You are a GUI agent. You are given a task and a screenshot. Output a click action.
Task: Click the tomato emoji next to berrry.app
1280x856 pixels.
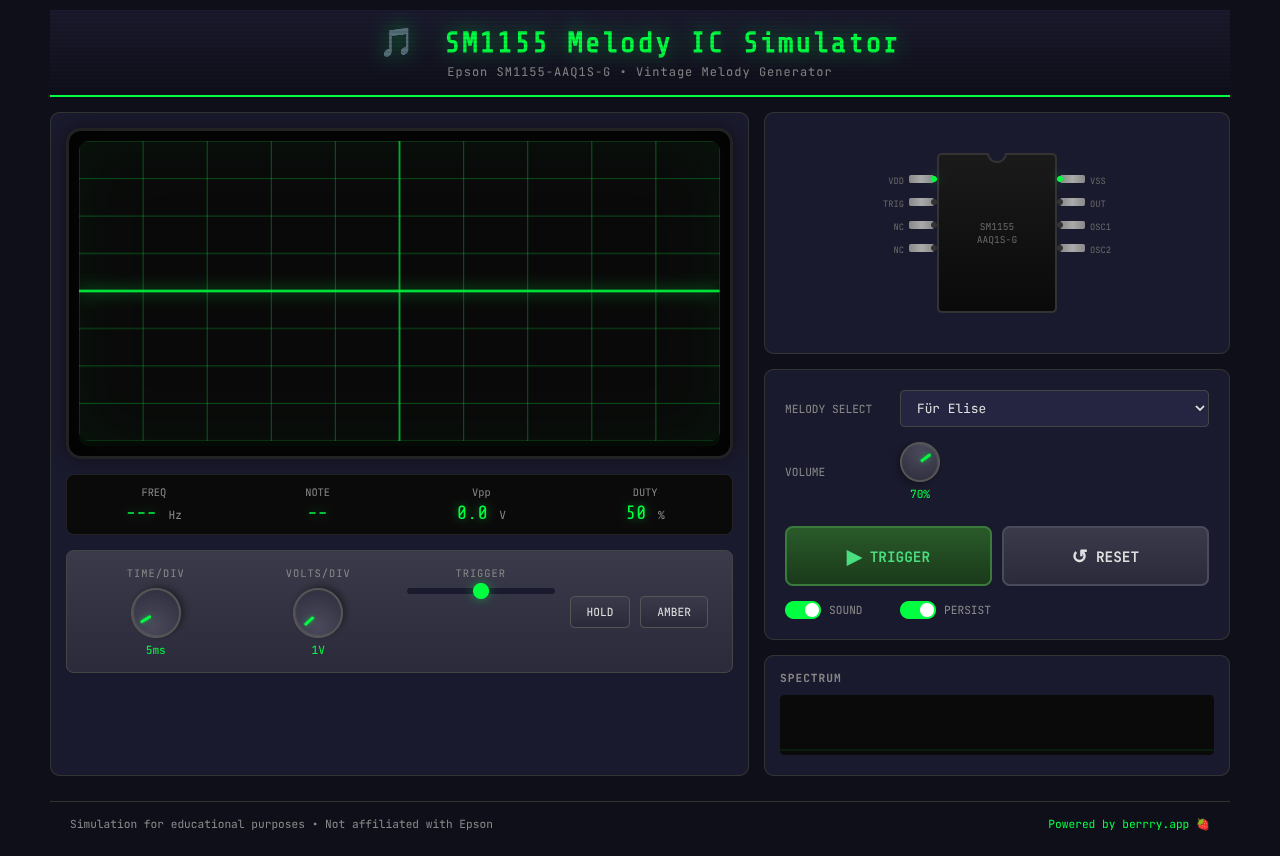click(1201, 823)
